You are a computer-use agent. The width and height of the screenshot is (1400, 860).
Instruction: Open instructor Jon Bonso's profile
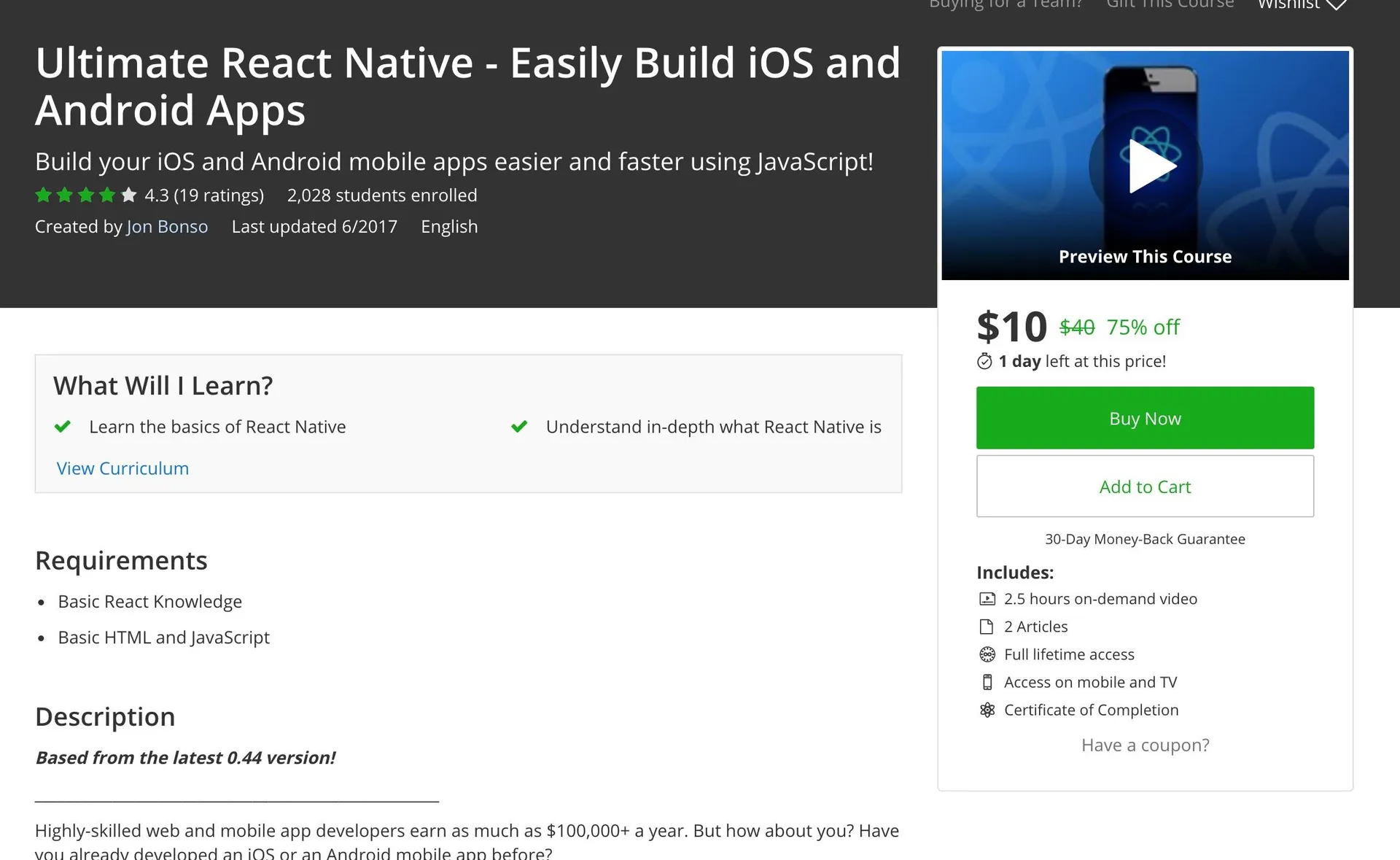pyautogui.click(x=167, y=227)
